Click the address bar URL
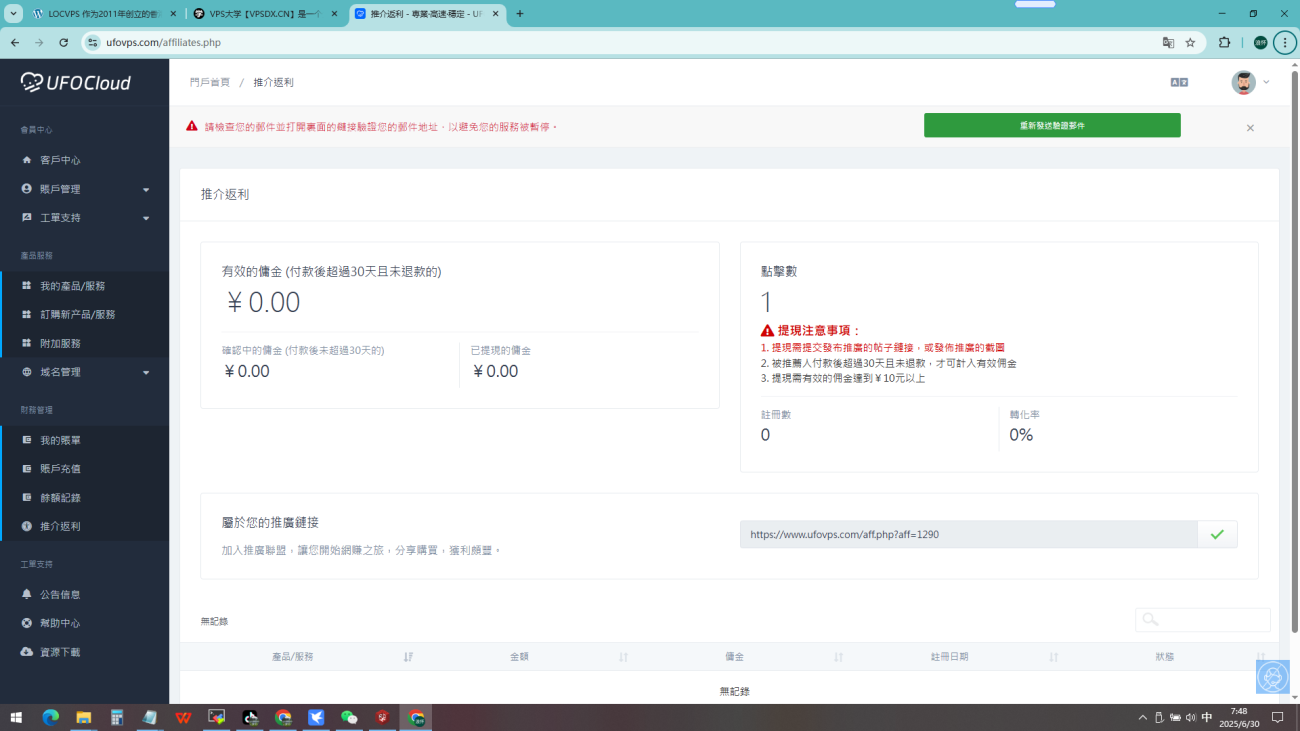 coord(163,43)
